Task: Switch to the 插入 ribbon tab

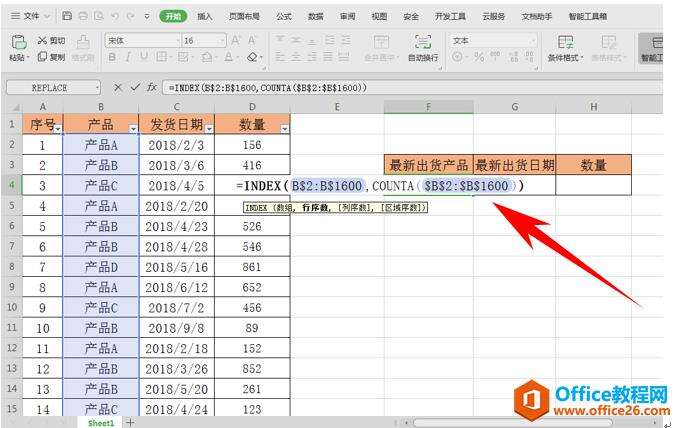Action: [204, 17]
